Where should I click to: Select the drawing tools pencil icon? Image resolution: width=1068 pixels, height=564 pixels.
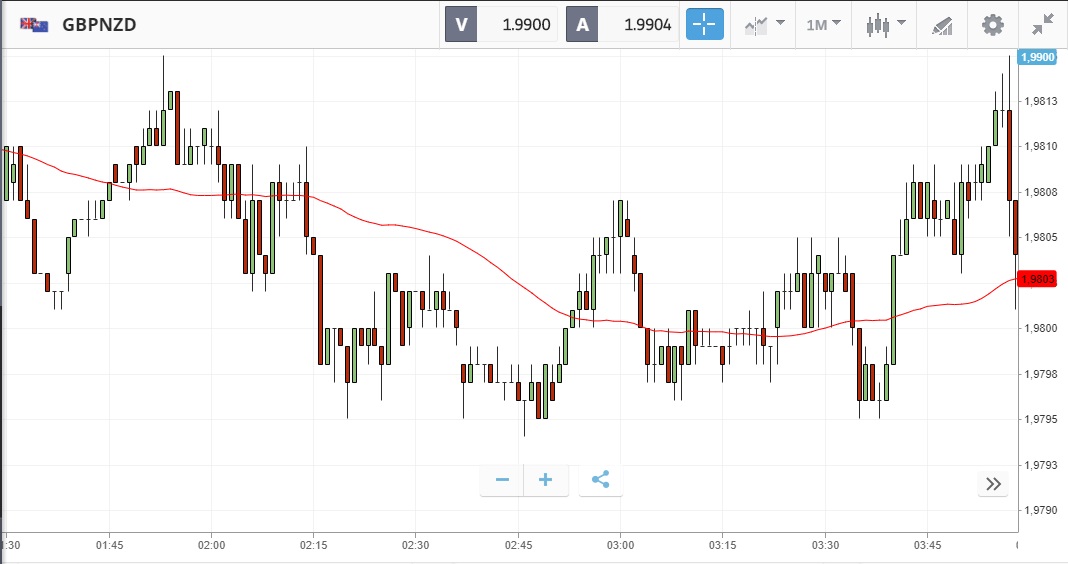pyautogui.click(x=942, y=25)
